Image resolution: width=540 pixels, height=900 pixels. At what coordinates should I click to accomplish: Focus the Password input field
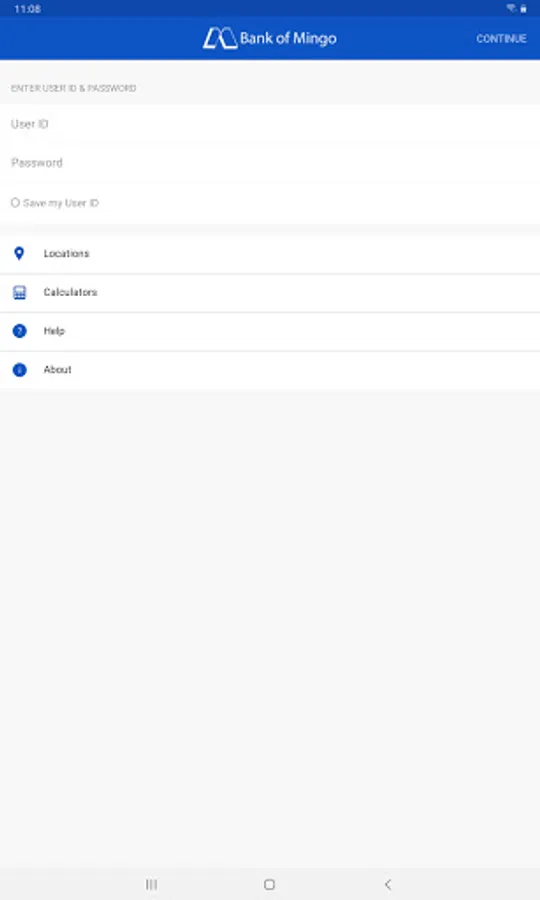coord(270,163)
